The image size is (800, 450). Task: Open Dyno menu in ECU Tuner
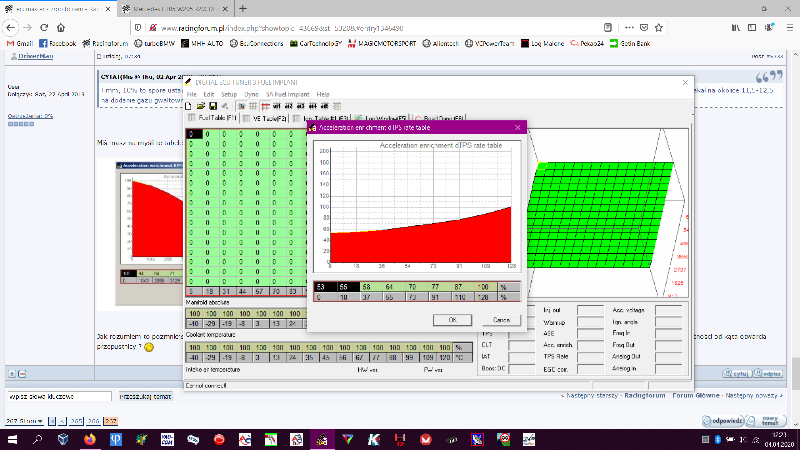pyautogui.click(x=252, y=94)
